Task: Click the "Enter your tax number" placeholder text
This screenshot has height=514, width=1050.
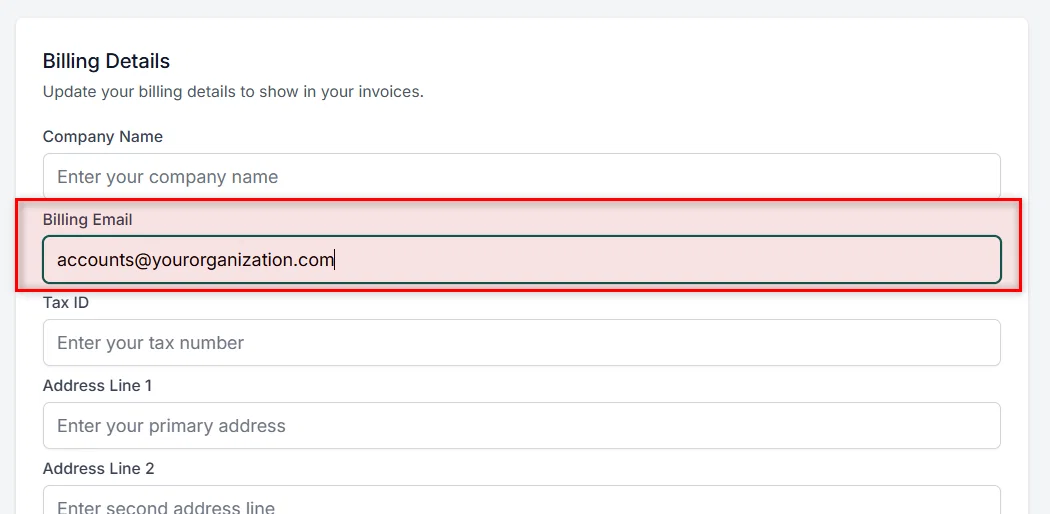Action: [151, 343]
